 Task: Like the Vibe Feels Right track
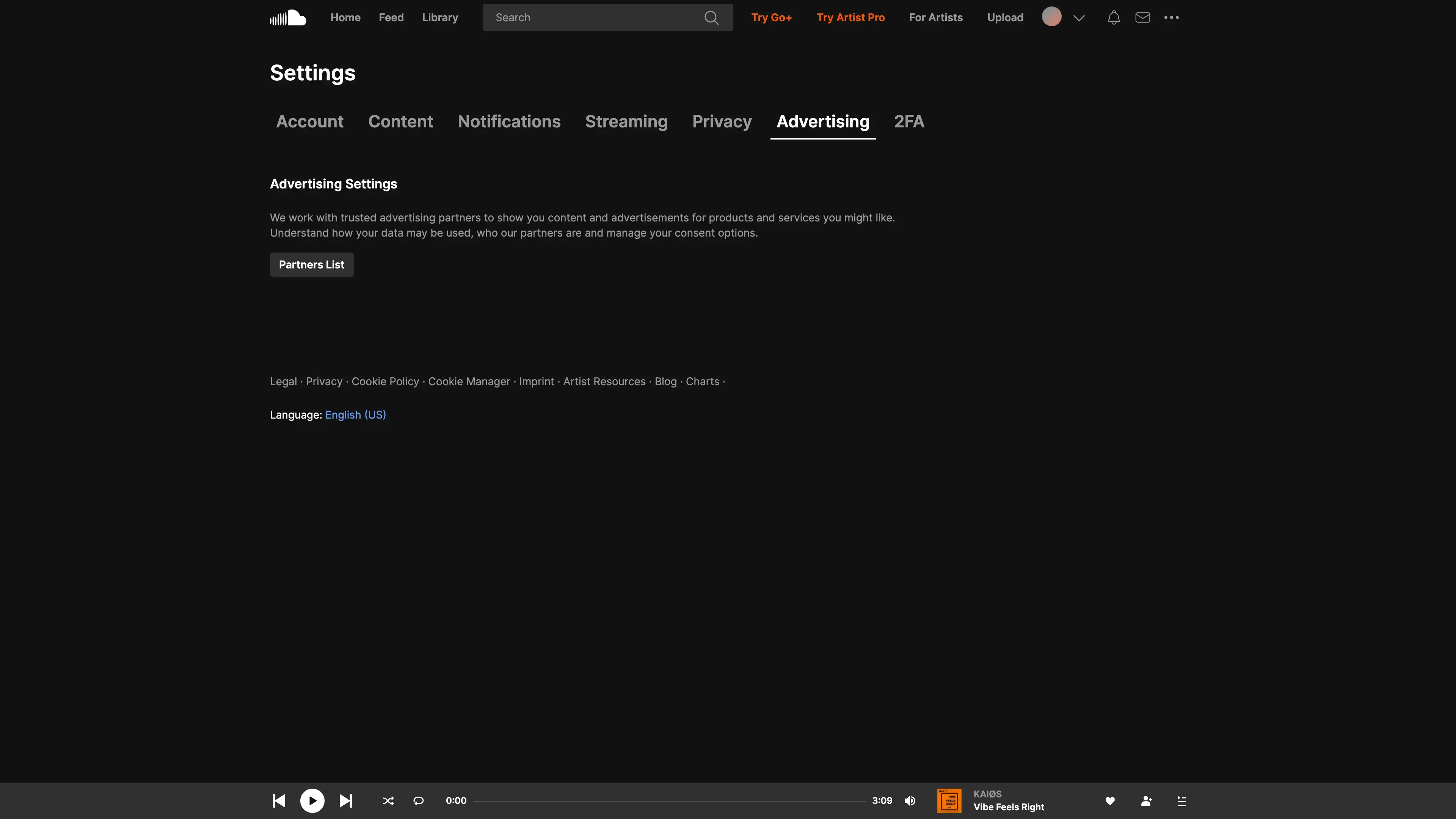[1109, 800]
